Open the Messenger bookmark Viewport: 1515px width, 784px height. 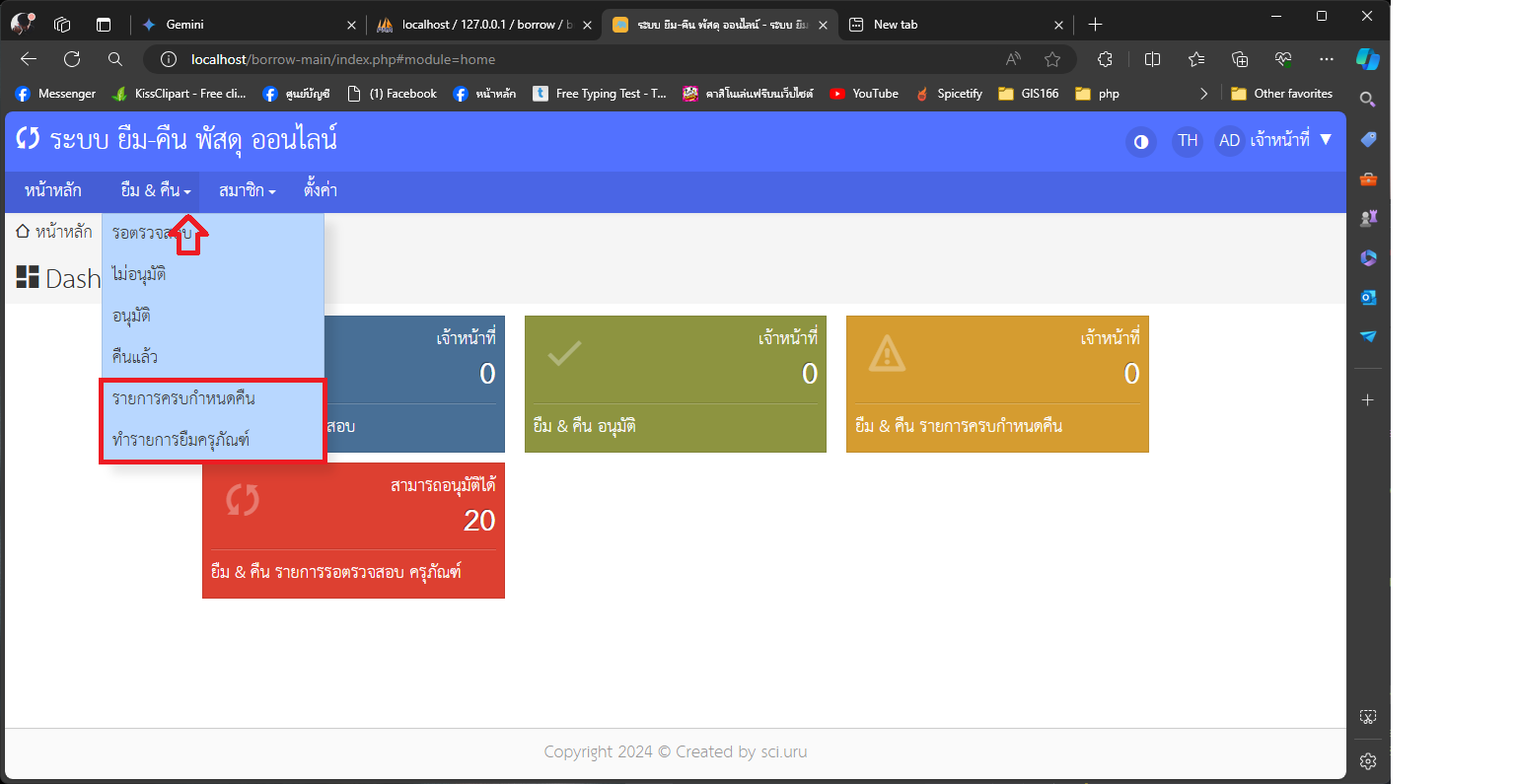tap(55, 94)
